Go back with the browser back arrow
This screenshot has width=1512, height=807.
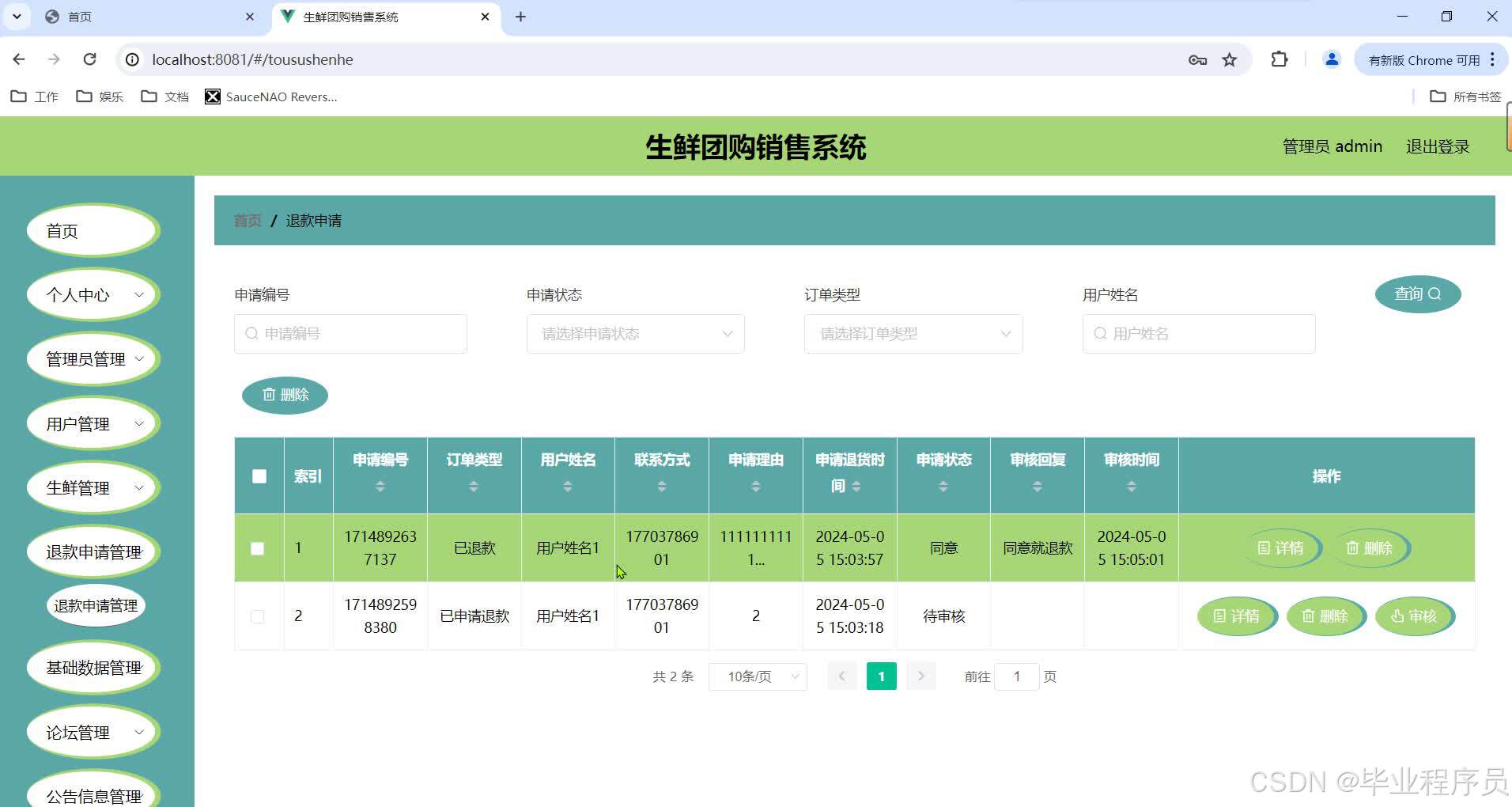[19, 59]
